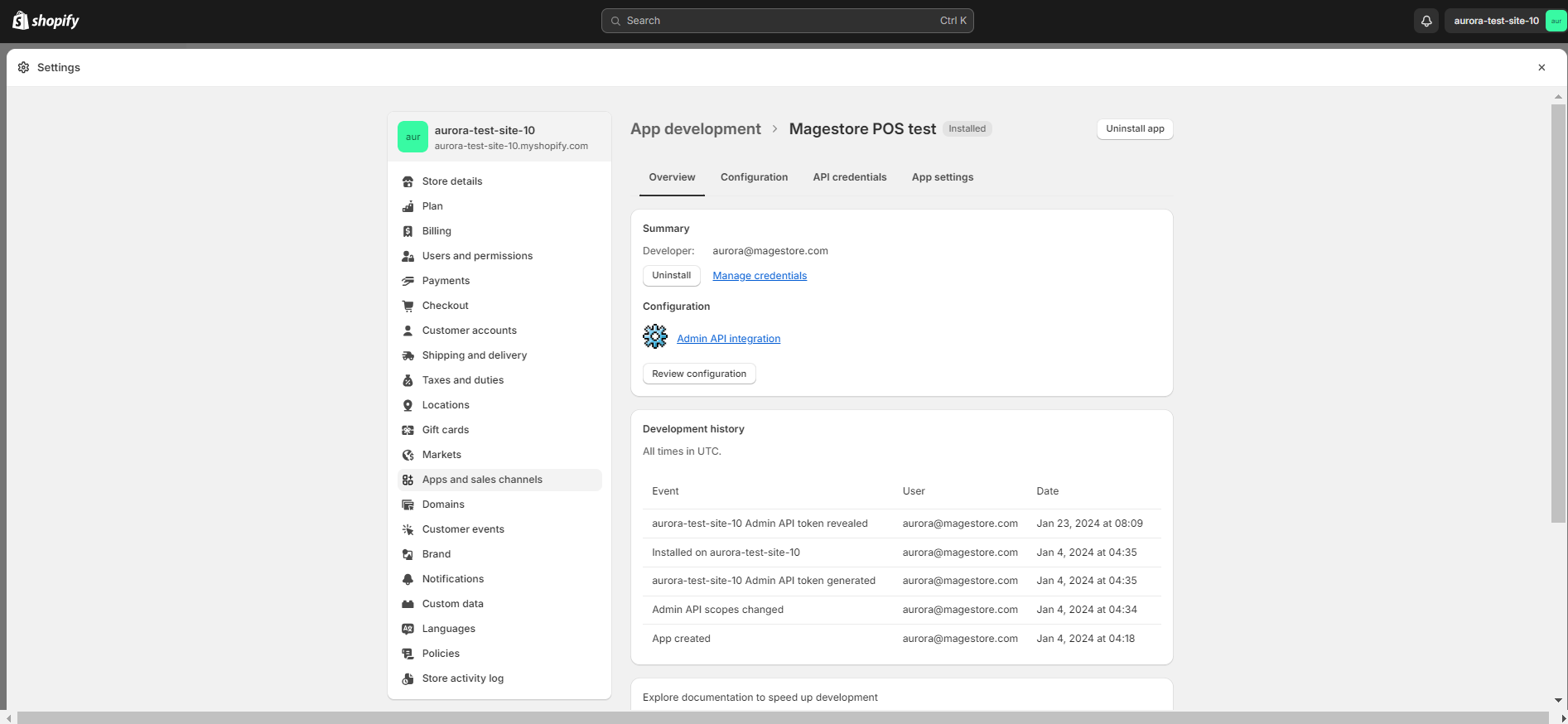1568x724 pixels.
Task: Close the Settings panel
Action: point(1541,68)
